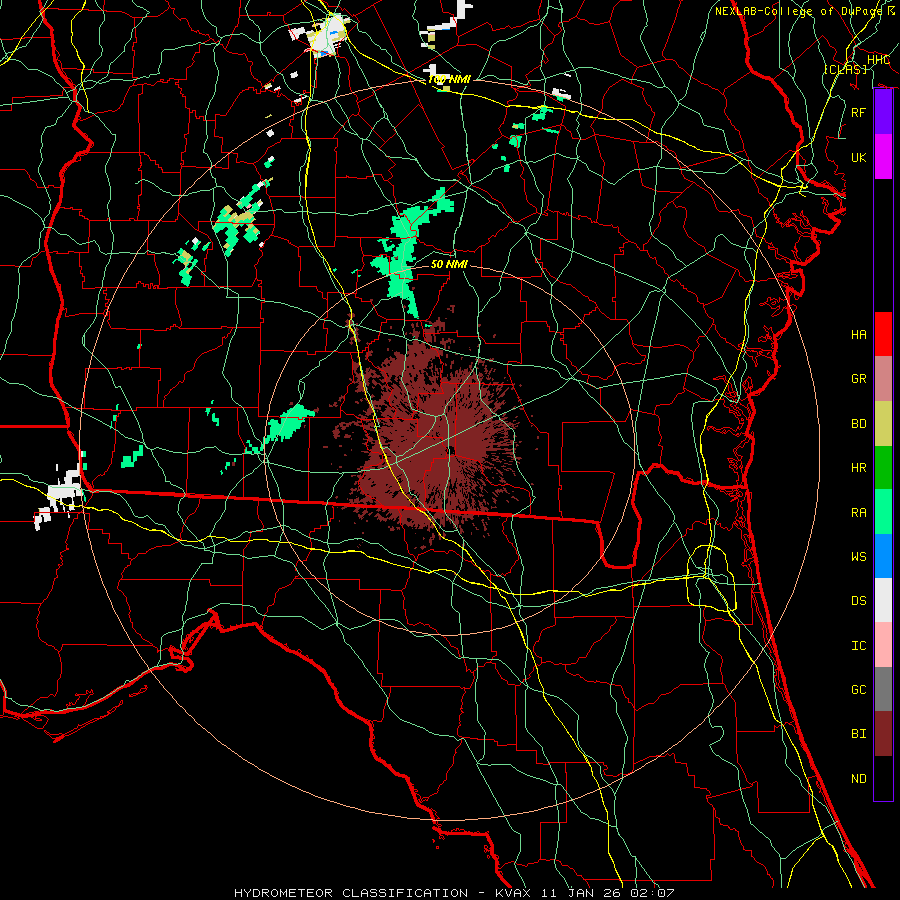Click the RA legend label
The image size is (900, 900).
[859, 512]
